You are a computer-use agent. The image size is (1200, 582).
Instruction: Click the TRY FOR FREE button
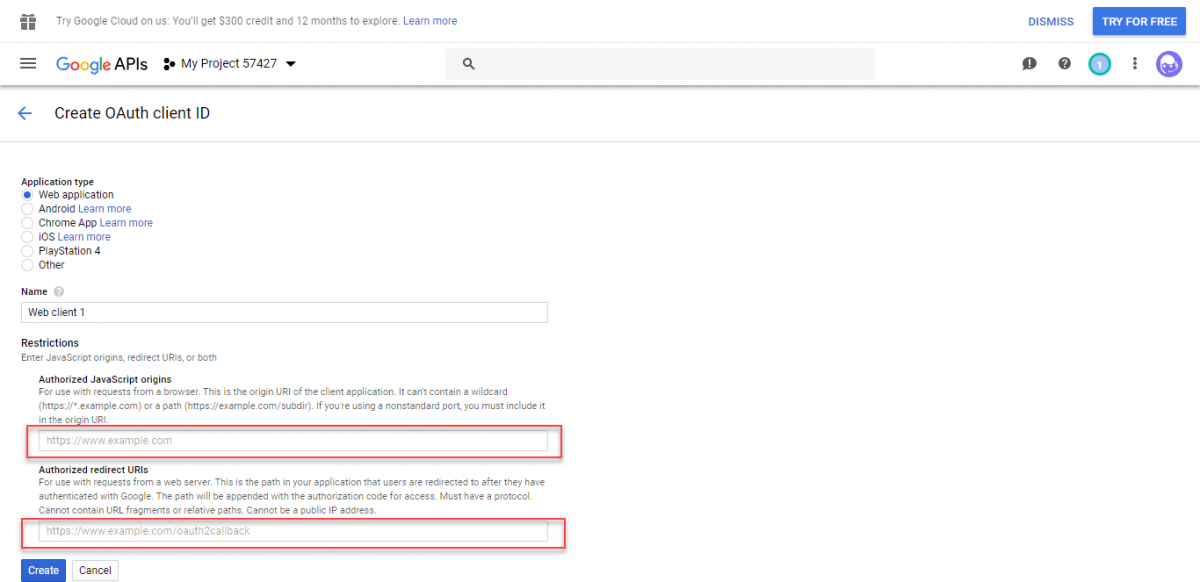pos(1140,21)
